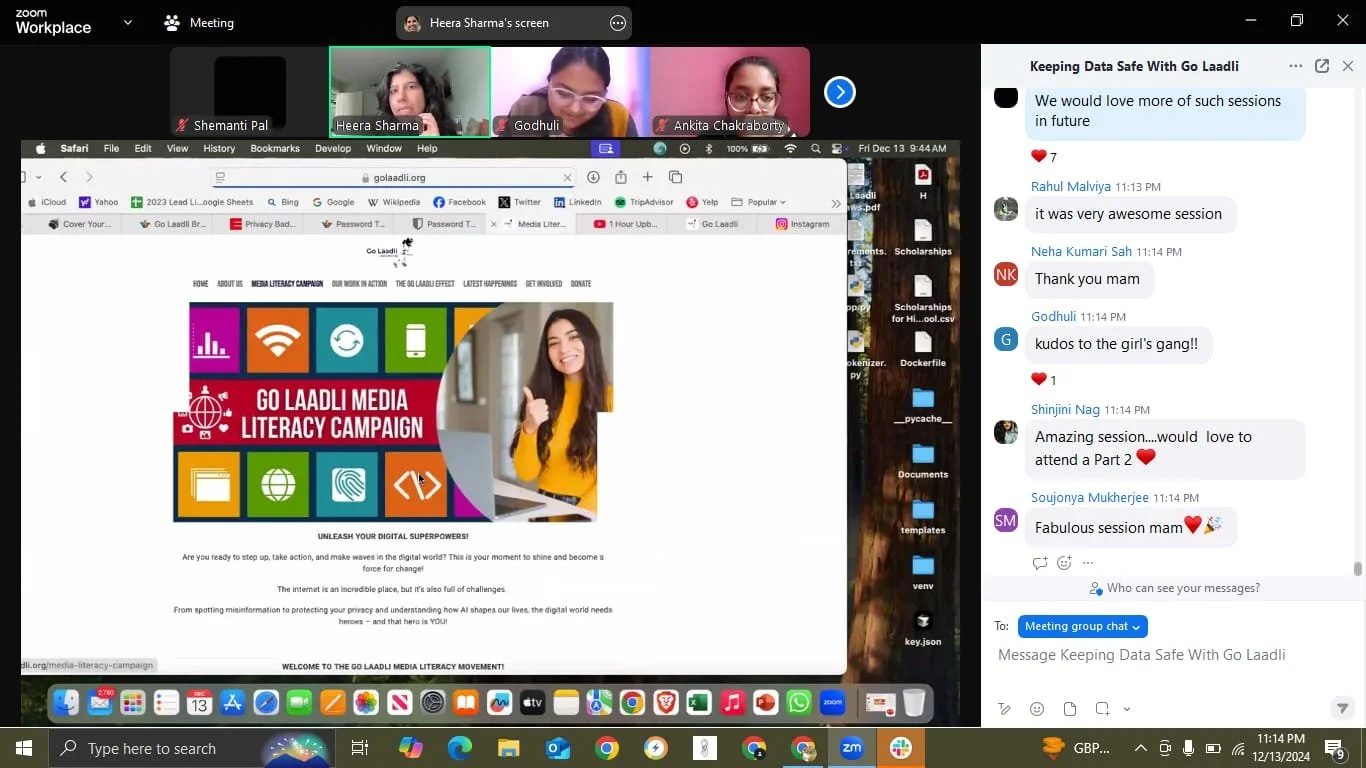Screen dimensions: 1366x768
Task: Open the Dockerfile on shared Mac desktop
Action: 923,348
